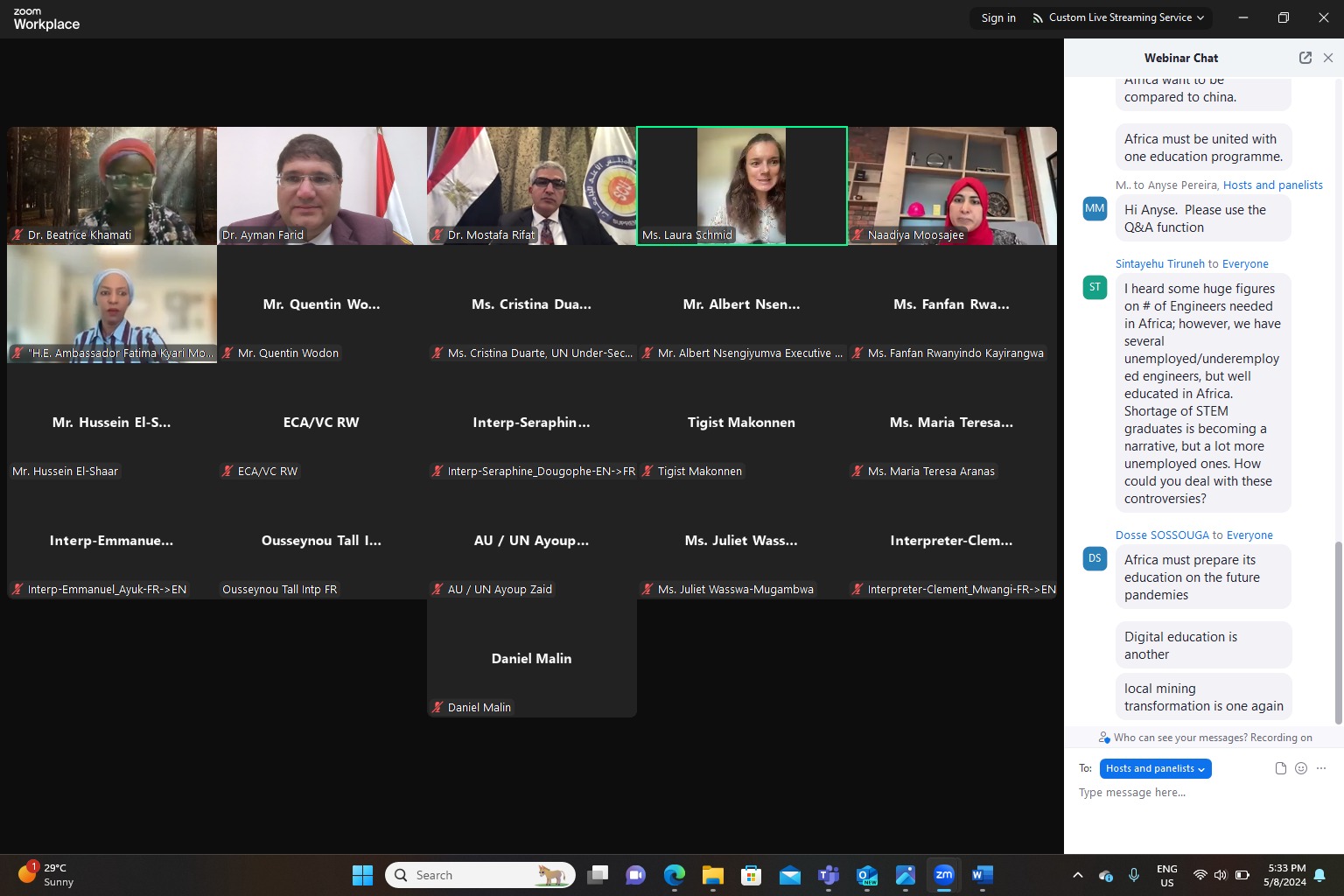Open Custom Live Streaming Service dropdown
Screen dimensions: 1344x896
(x=1118, y=17)
